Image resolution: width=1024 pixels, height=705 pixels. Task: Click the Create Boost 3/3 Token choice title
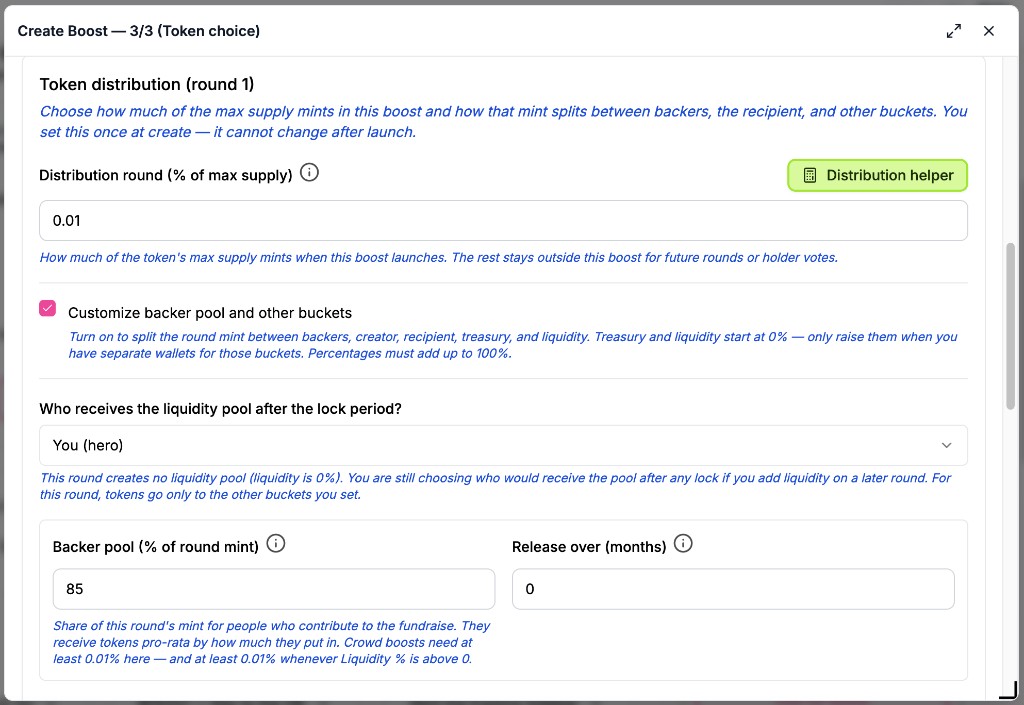[138, 31]
